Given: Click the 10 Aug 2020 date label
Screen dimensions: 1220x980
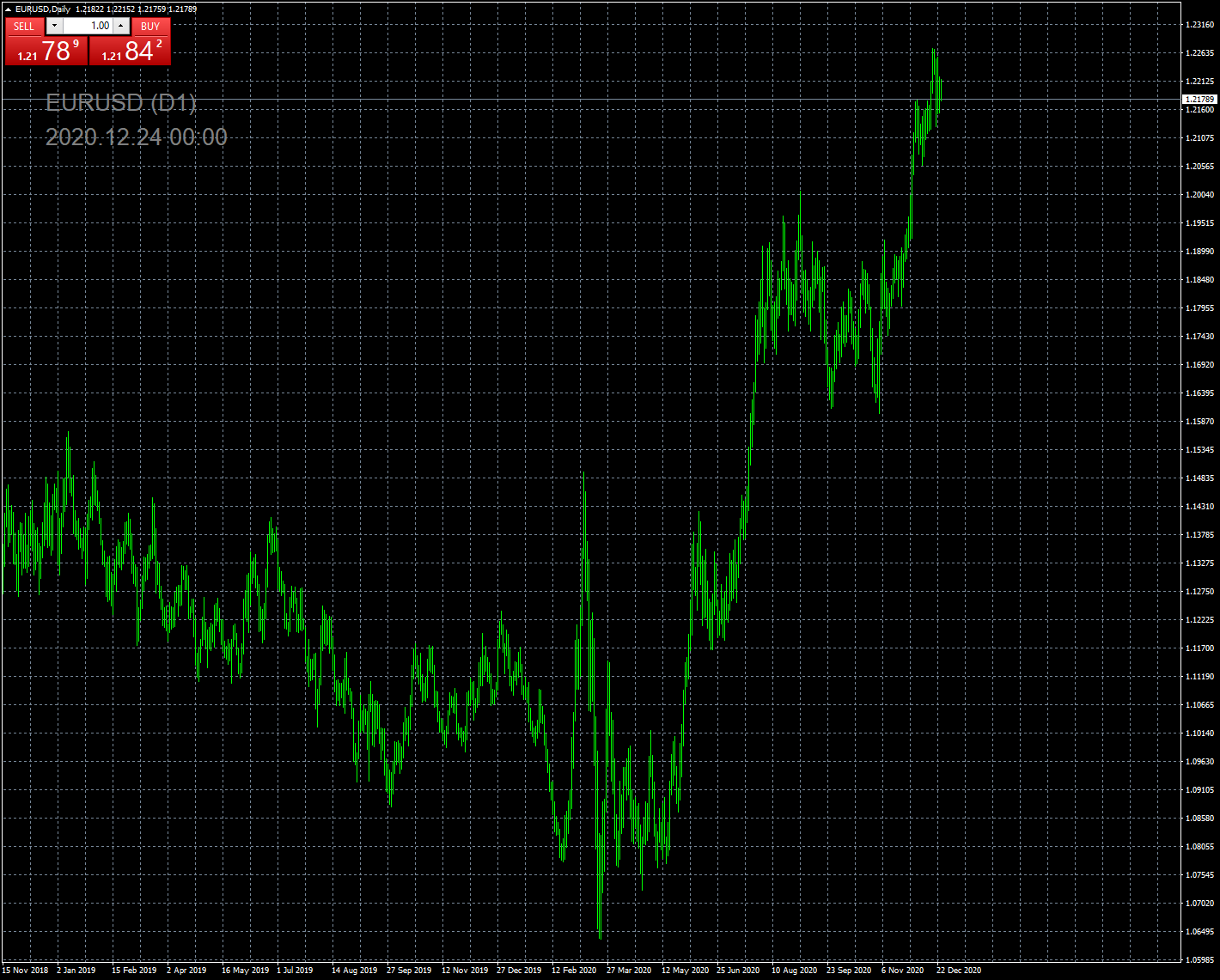Looking at the screenshot, I should [x=794, y=971].
